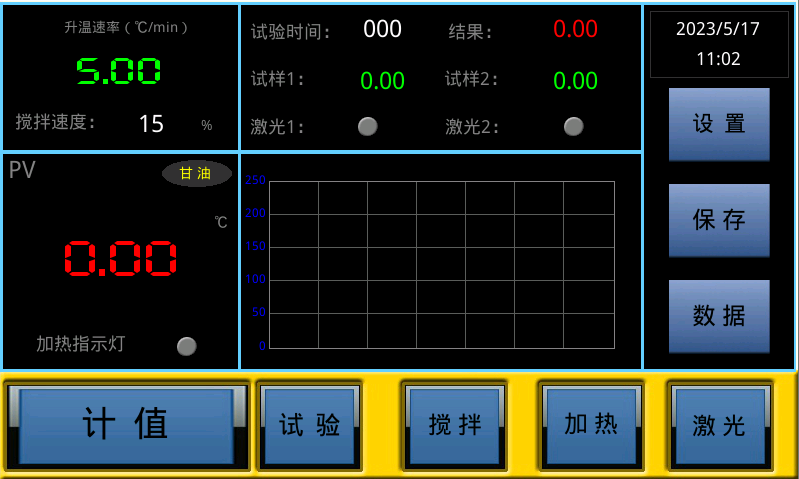
Task: Click the date and time display
Action: click(718, 44)
